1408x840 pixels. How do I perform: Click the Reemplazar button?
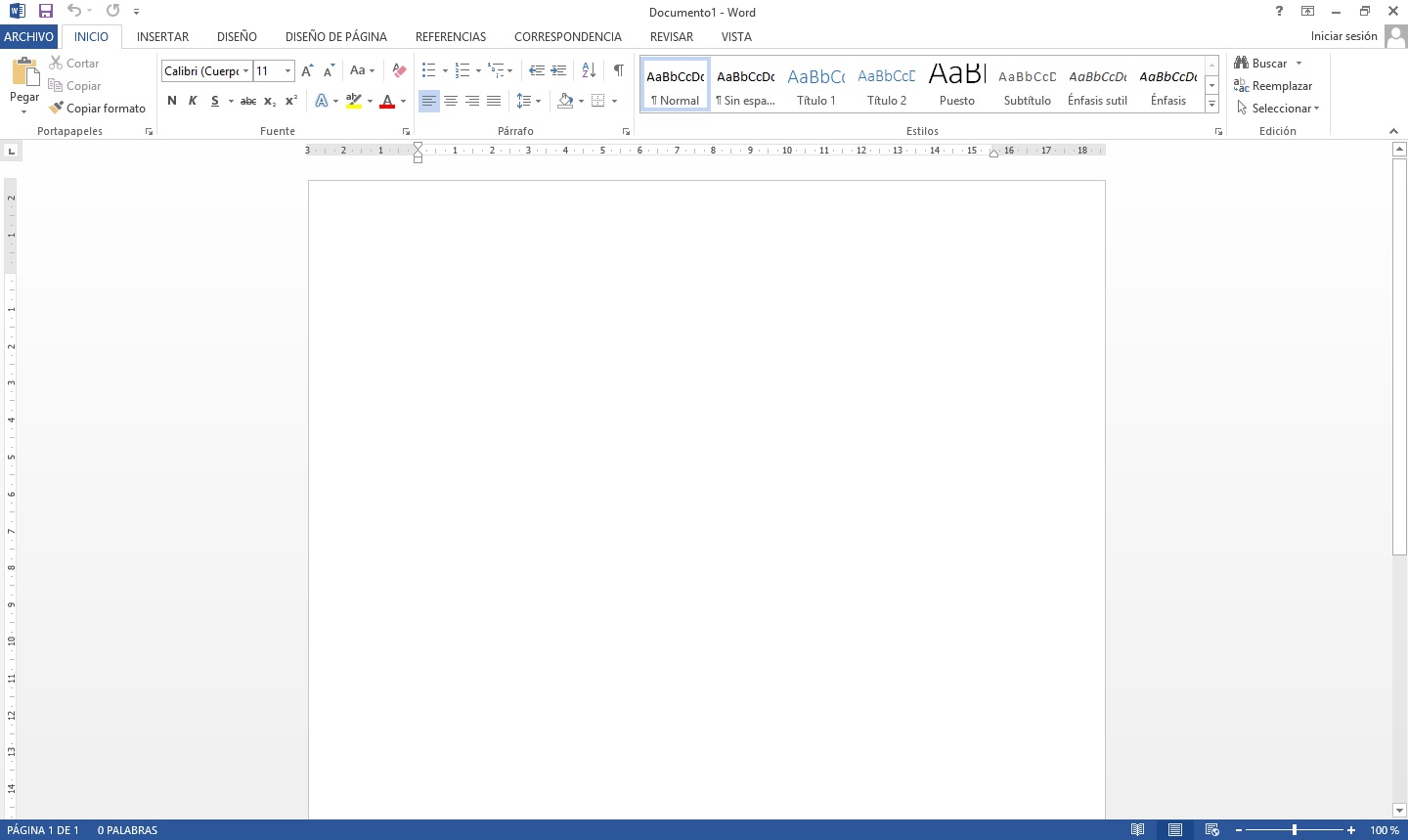point(1273,85)
